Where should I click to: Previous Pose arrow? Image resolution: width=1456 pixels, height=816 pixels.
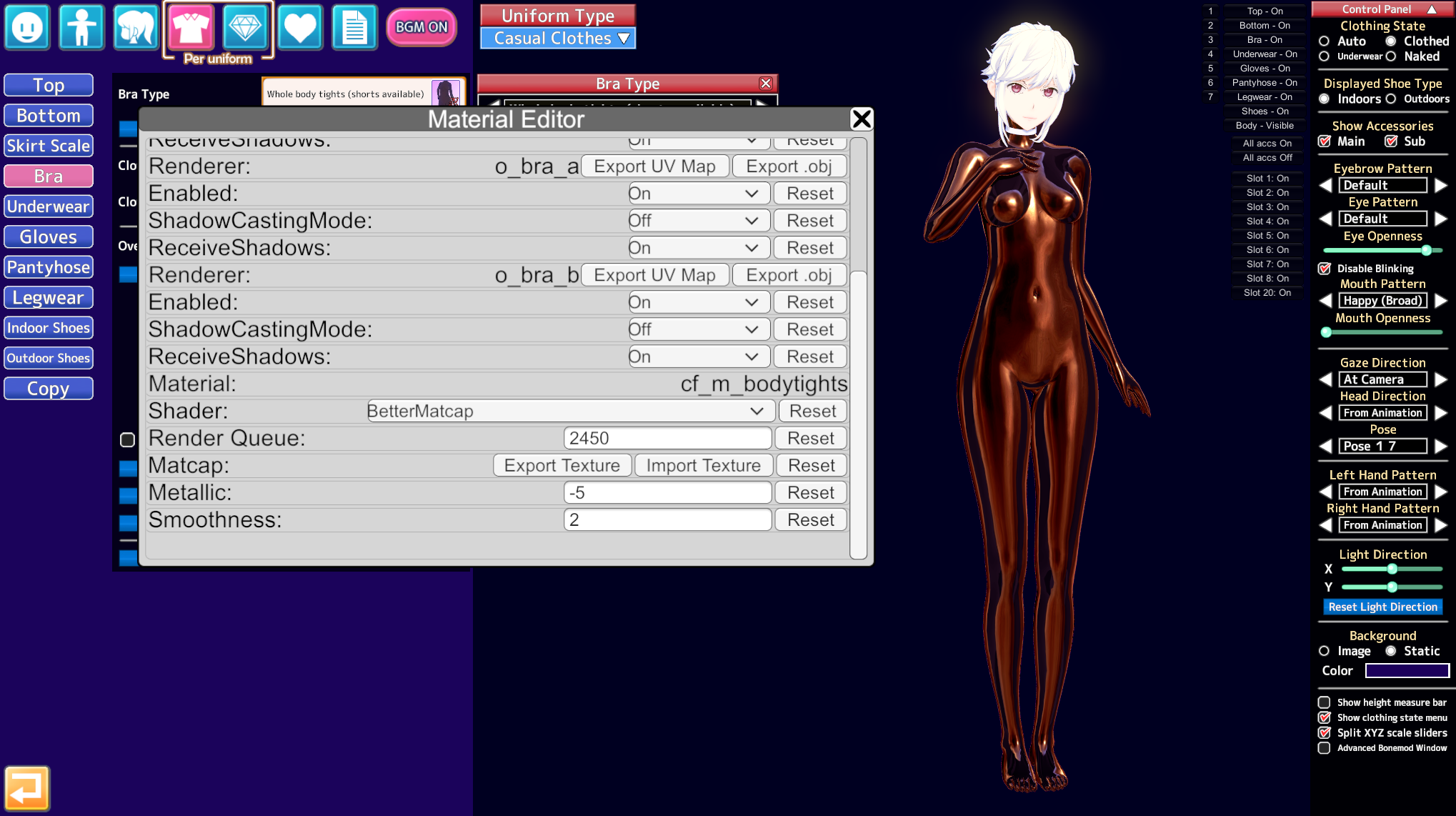point(1326,447)
